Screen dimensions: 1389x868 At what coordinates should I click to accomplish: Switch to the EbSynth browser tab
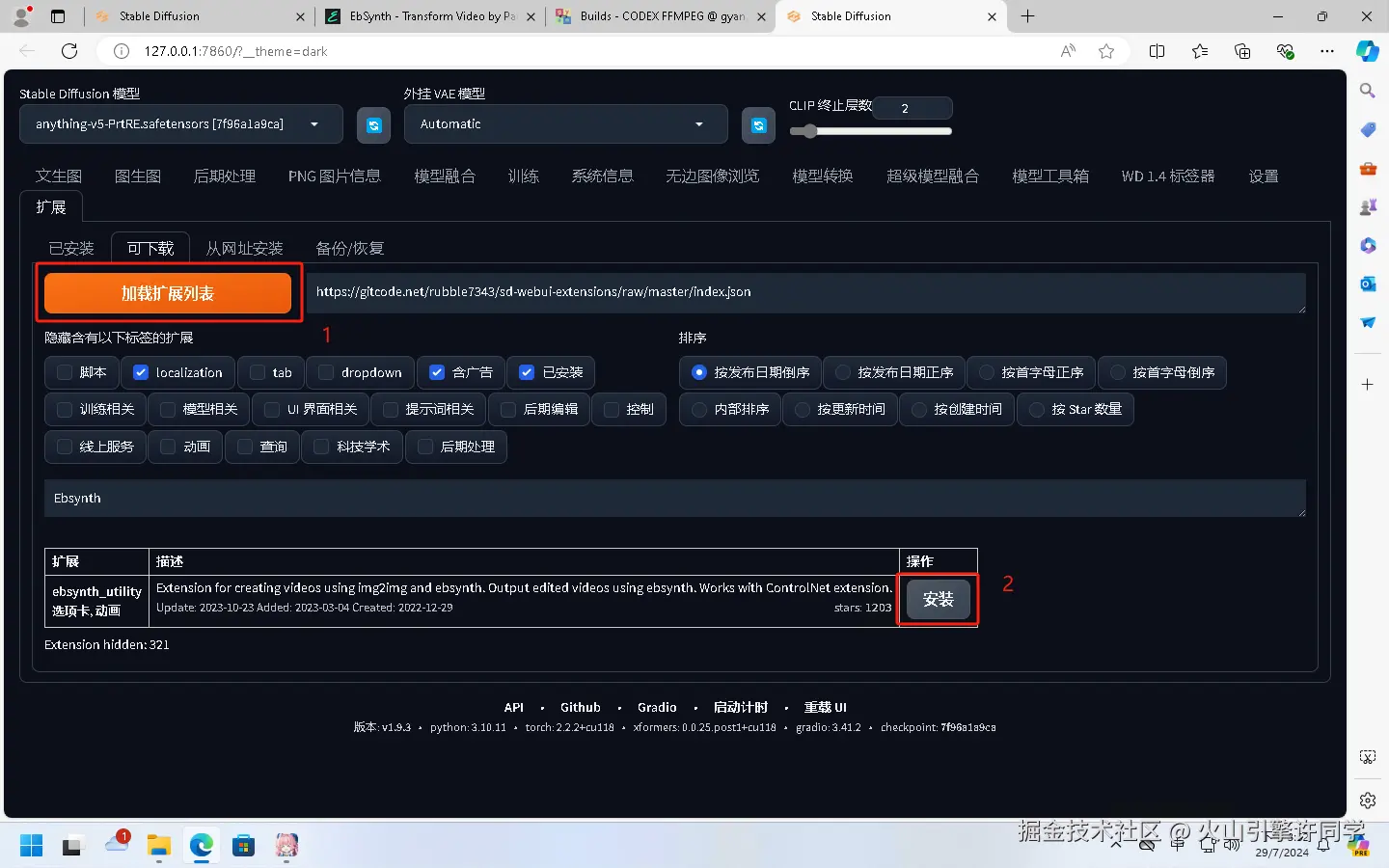(428, 16)
